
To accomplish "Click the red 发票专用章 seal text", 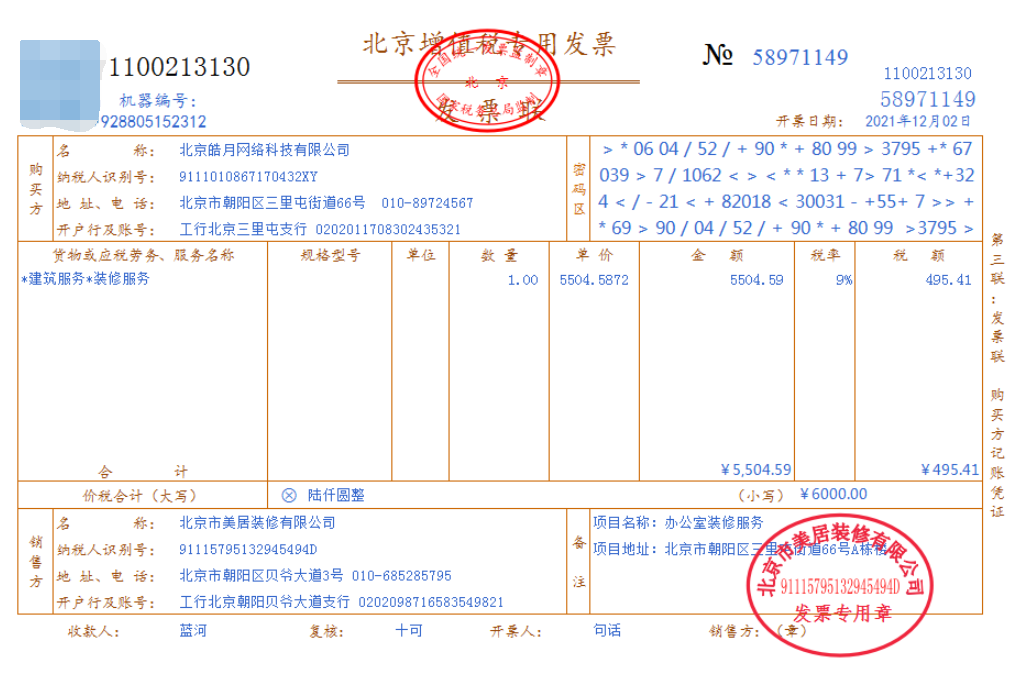I will click(842, 613).
